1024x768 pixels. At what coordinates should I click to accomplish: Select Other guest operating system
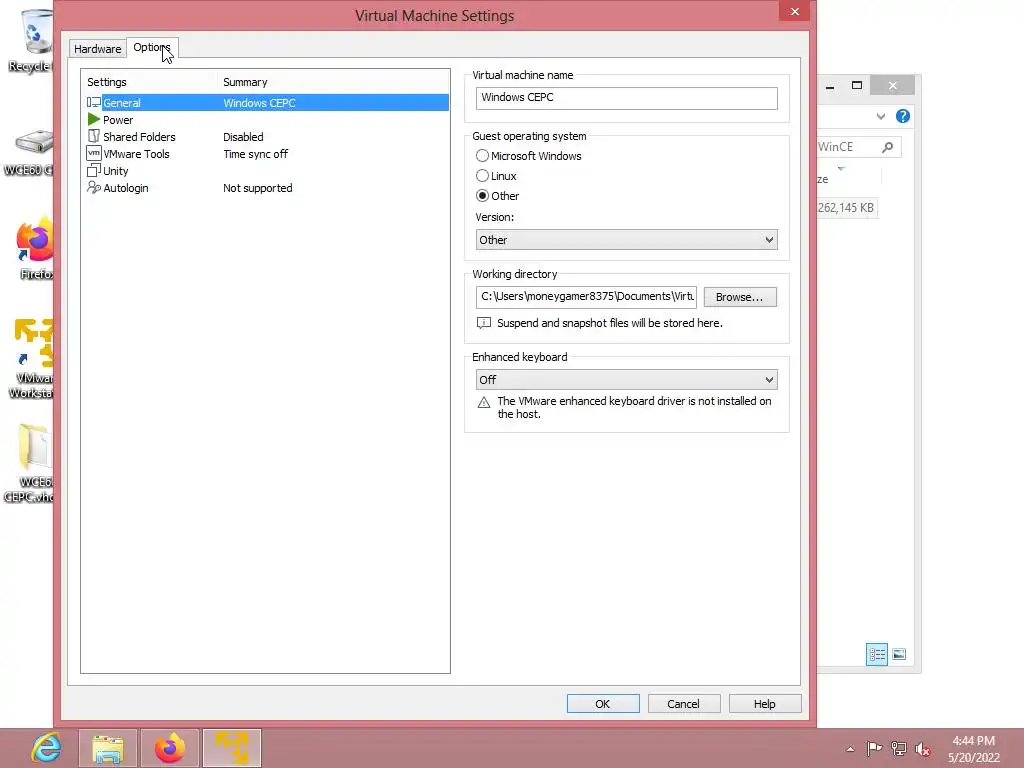[498, 196]
